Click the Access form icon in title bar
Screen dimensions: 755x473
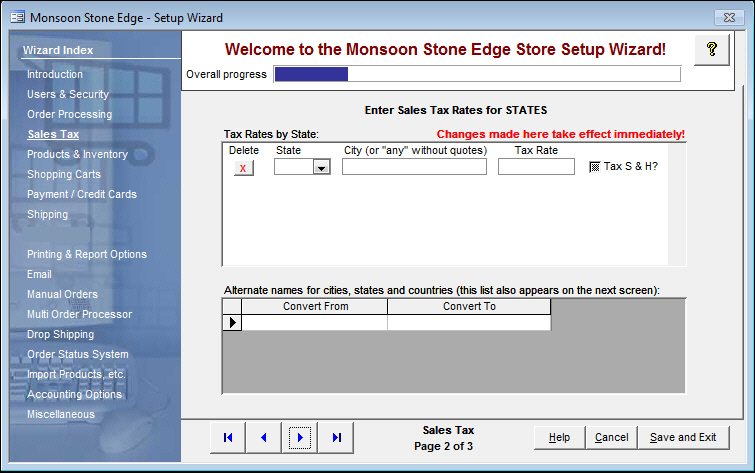pyautogui.click(x=15, y=17)
